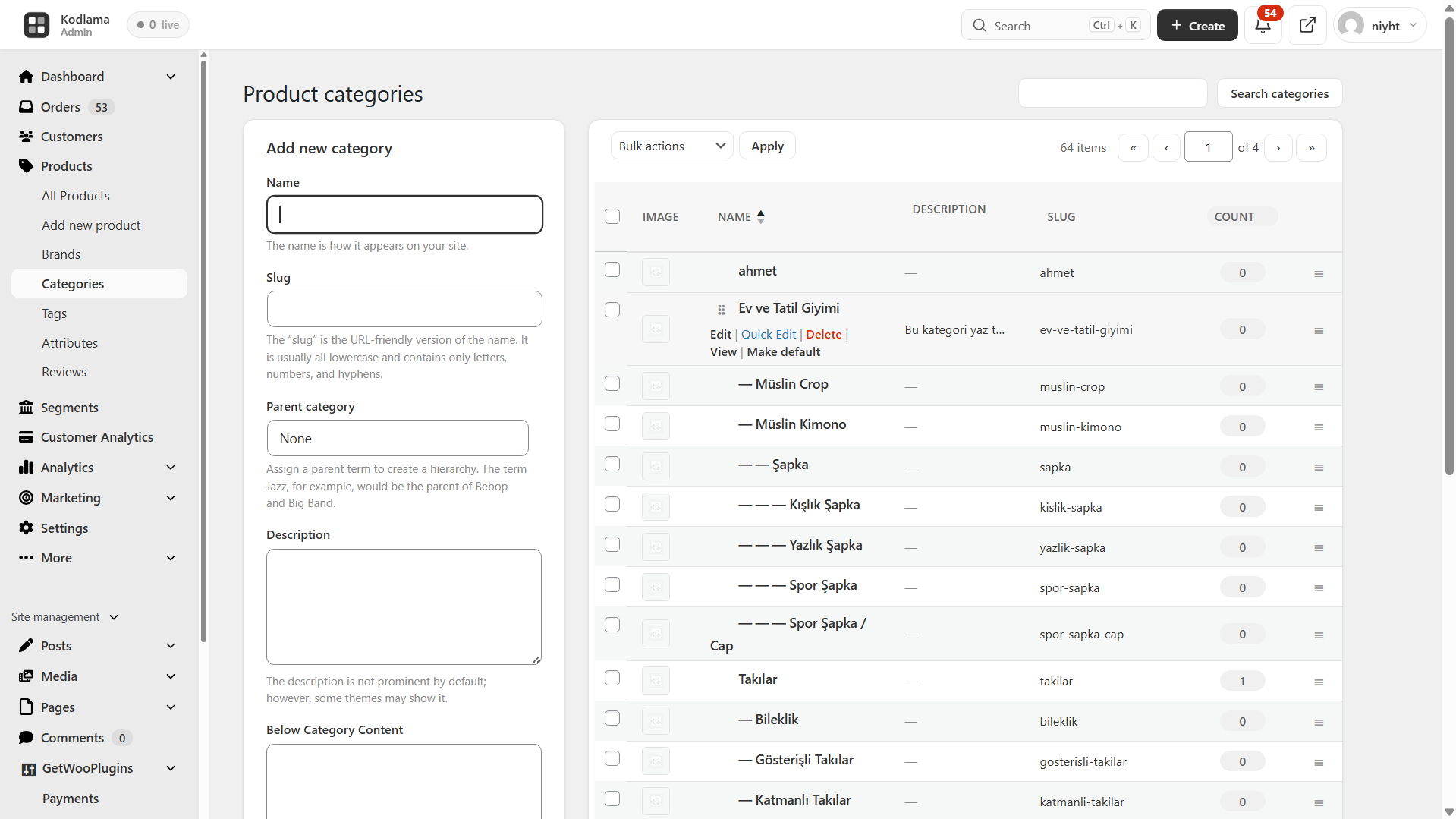Viewport: 1456px width, 819px height.
Task: Click the Settings gear icon
Action: coord(27,528)
